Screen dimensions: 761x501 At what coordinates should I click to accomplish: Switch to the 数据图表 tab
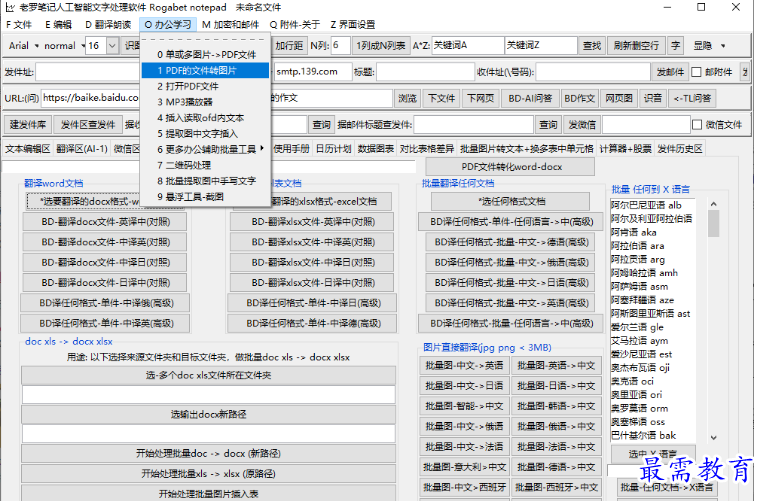click(376, 149)
